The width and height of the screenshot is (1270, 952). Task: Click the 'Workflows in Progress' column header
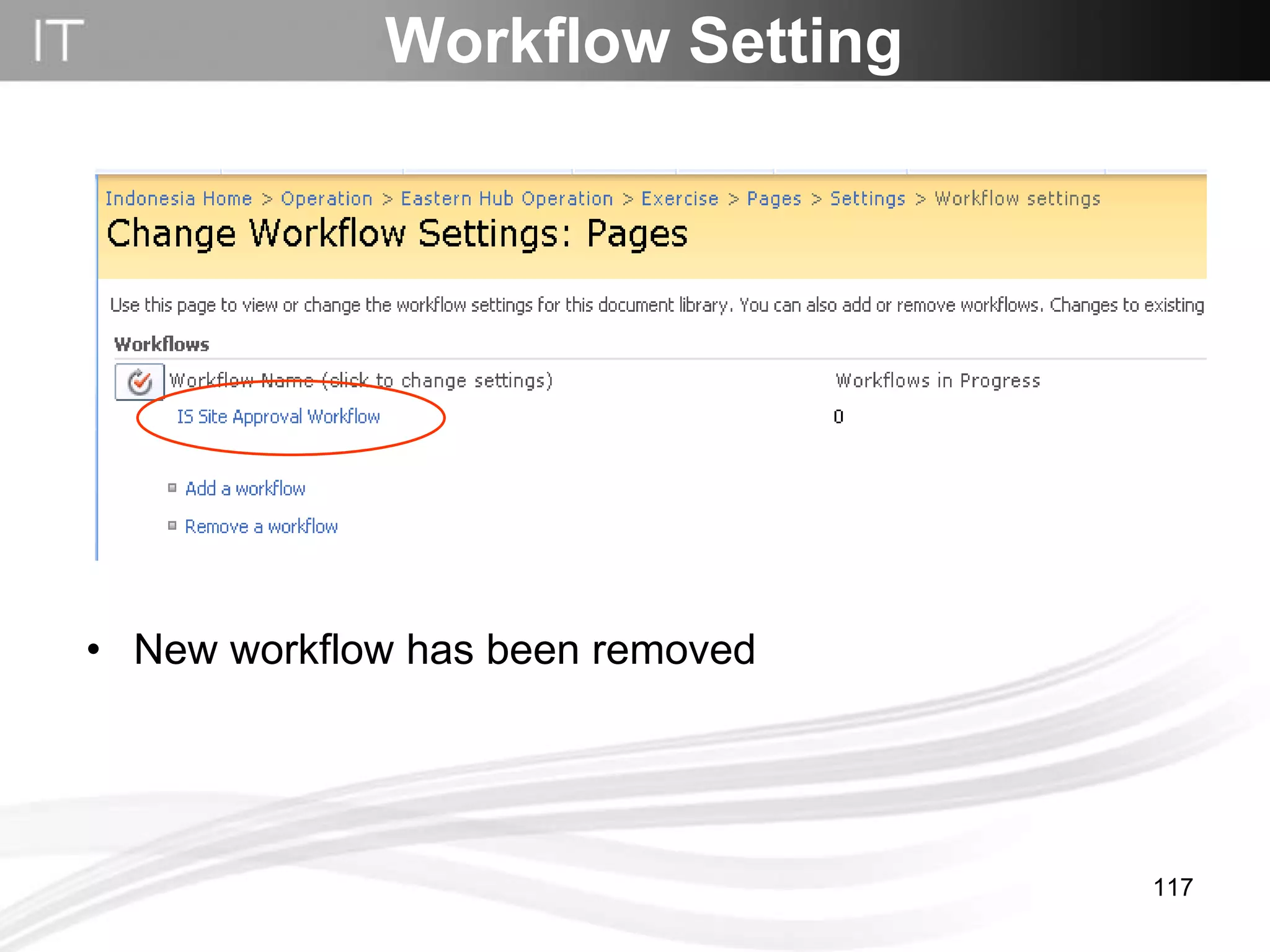(x=938, y=381)
